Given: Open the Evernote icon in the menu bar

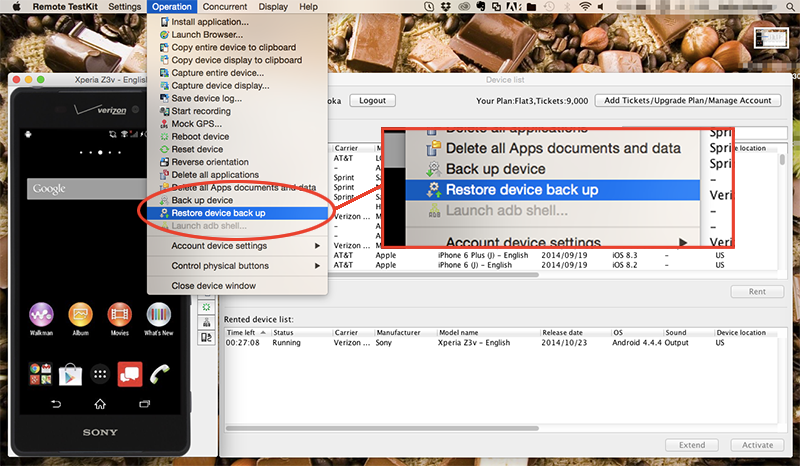Looking at the screenshot, I should [x=480, y=7].
